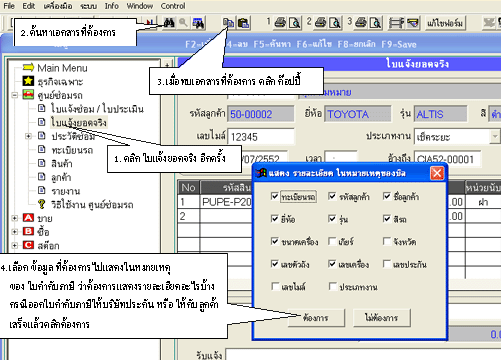501x360 pixels.
Task: Open print preview for form 2
Action: coord(335,23)
